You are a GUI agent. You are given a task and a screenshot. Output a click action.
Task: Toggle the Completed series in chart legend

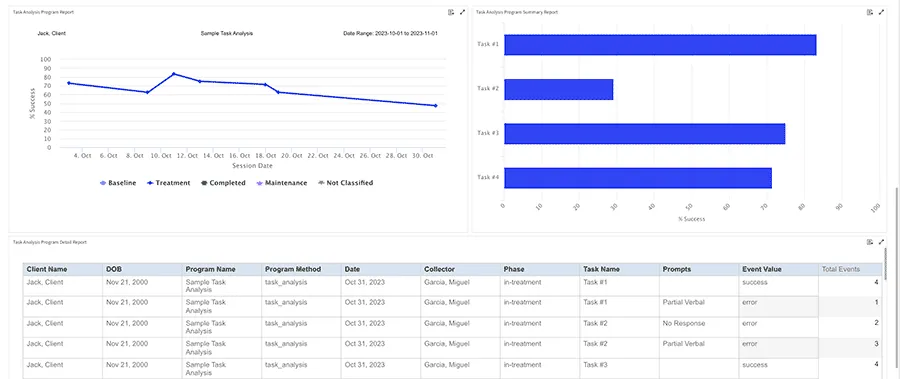[223, 183]
